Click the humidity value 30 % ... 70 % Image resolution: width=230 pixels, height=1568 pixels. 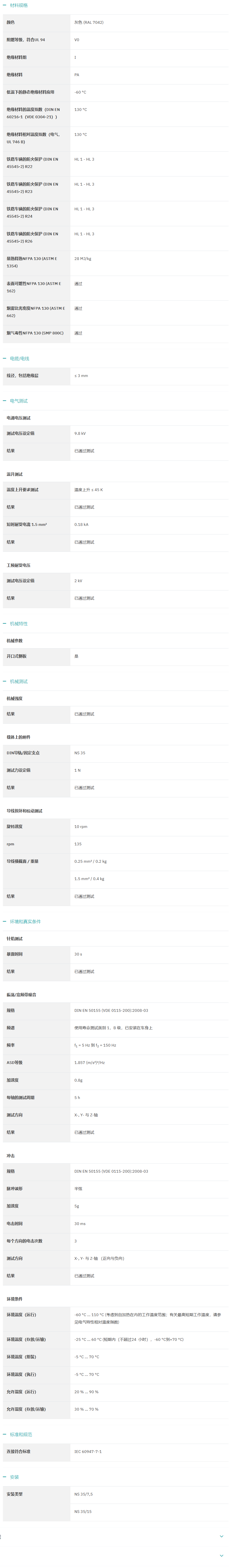tap(86, 1409)
